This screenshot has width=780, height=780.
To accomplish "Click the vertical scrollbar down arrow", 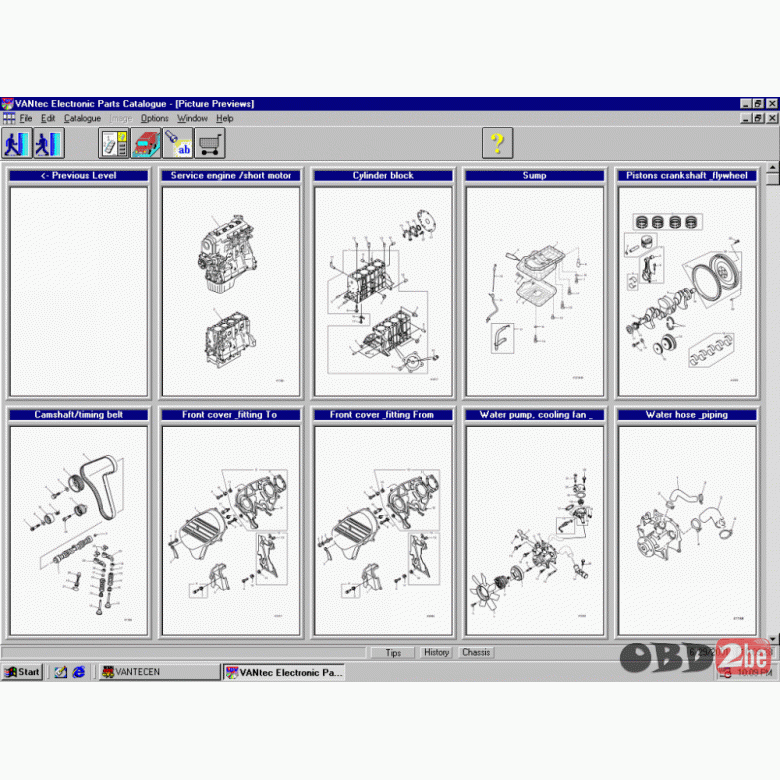I will click(773, 638).
